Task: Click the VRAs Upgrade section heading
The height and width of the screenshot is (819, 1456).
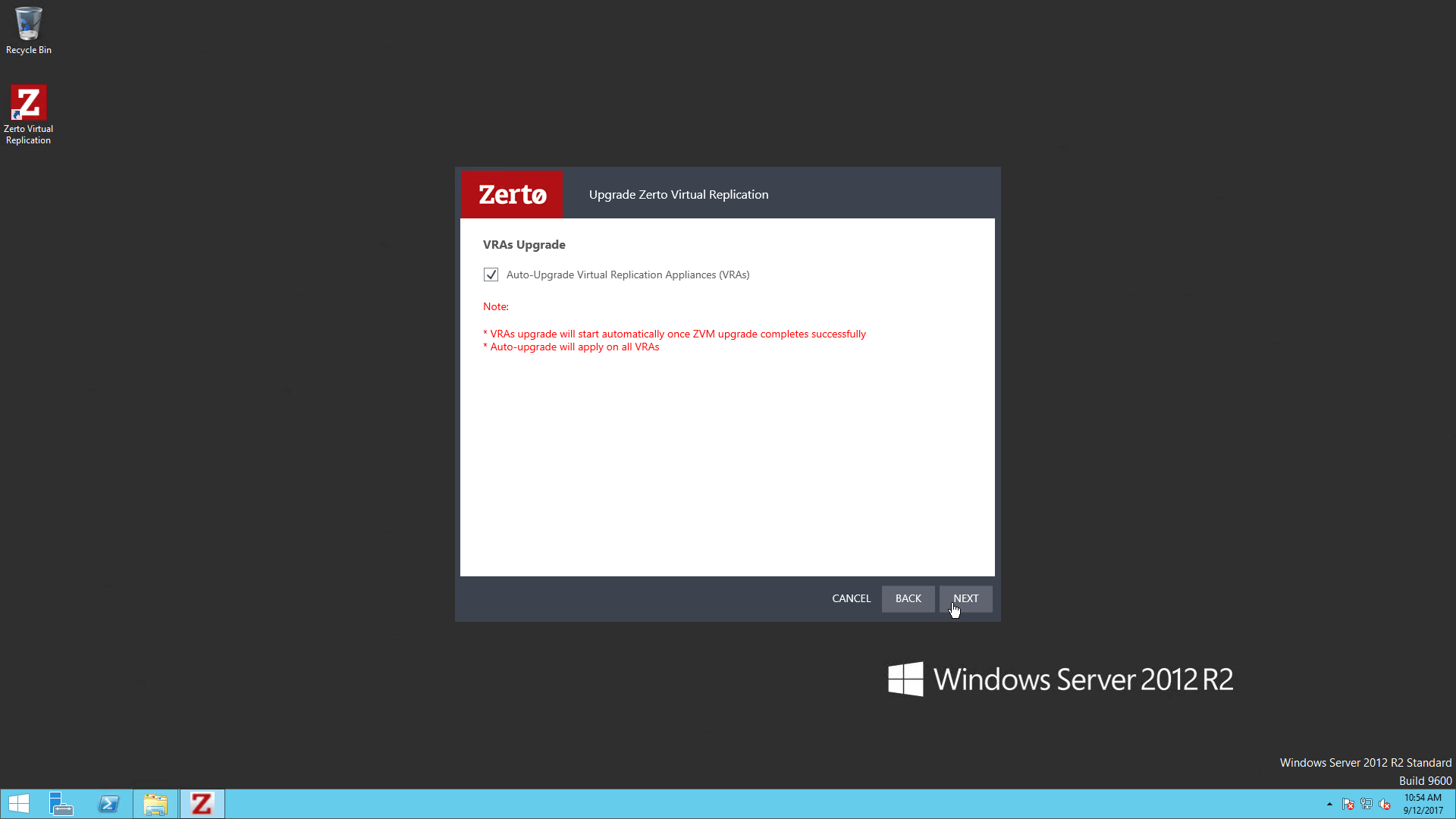Action: 524,245
